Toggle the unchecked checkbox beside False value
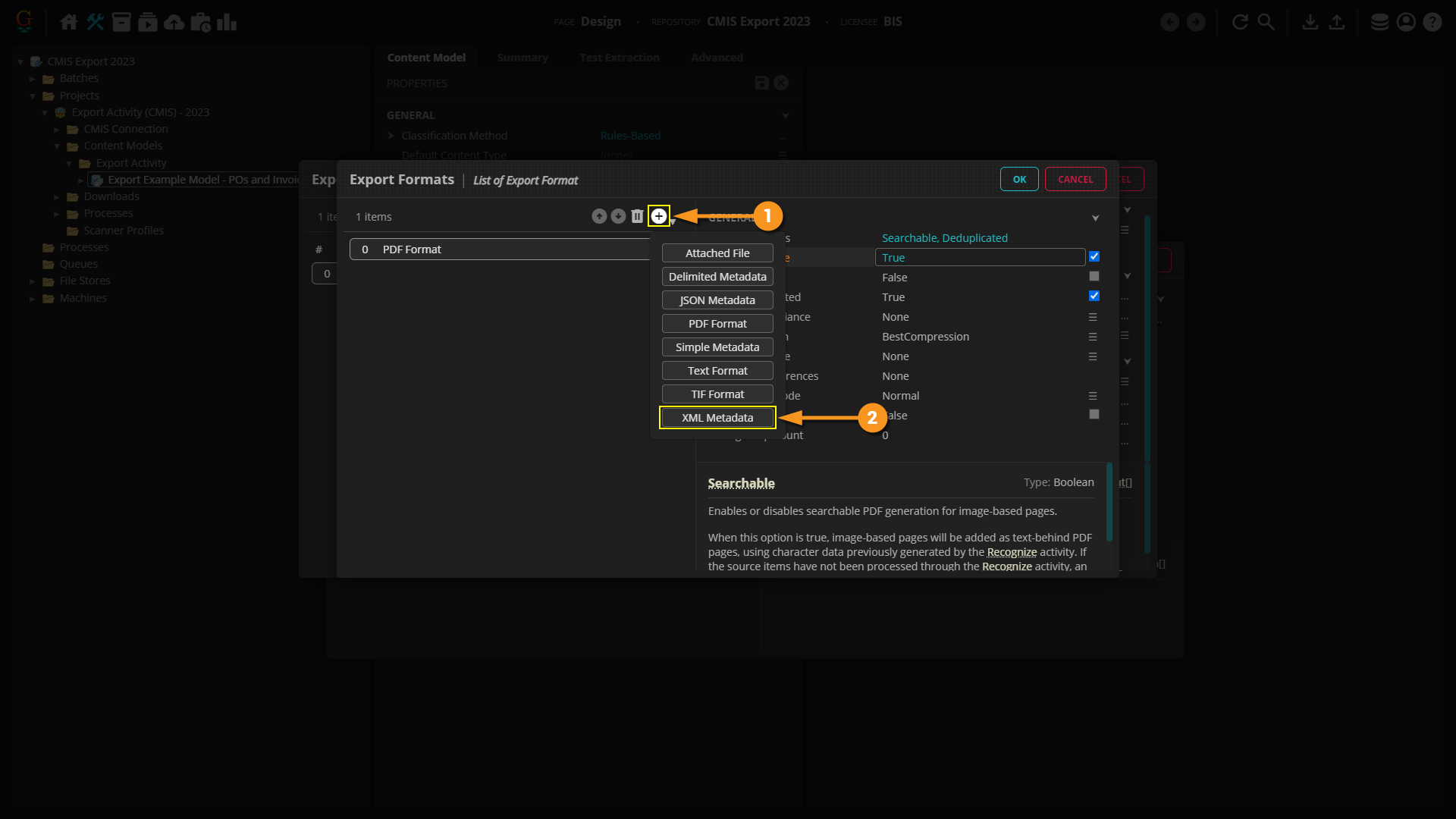 [x=1094, y=277]
